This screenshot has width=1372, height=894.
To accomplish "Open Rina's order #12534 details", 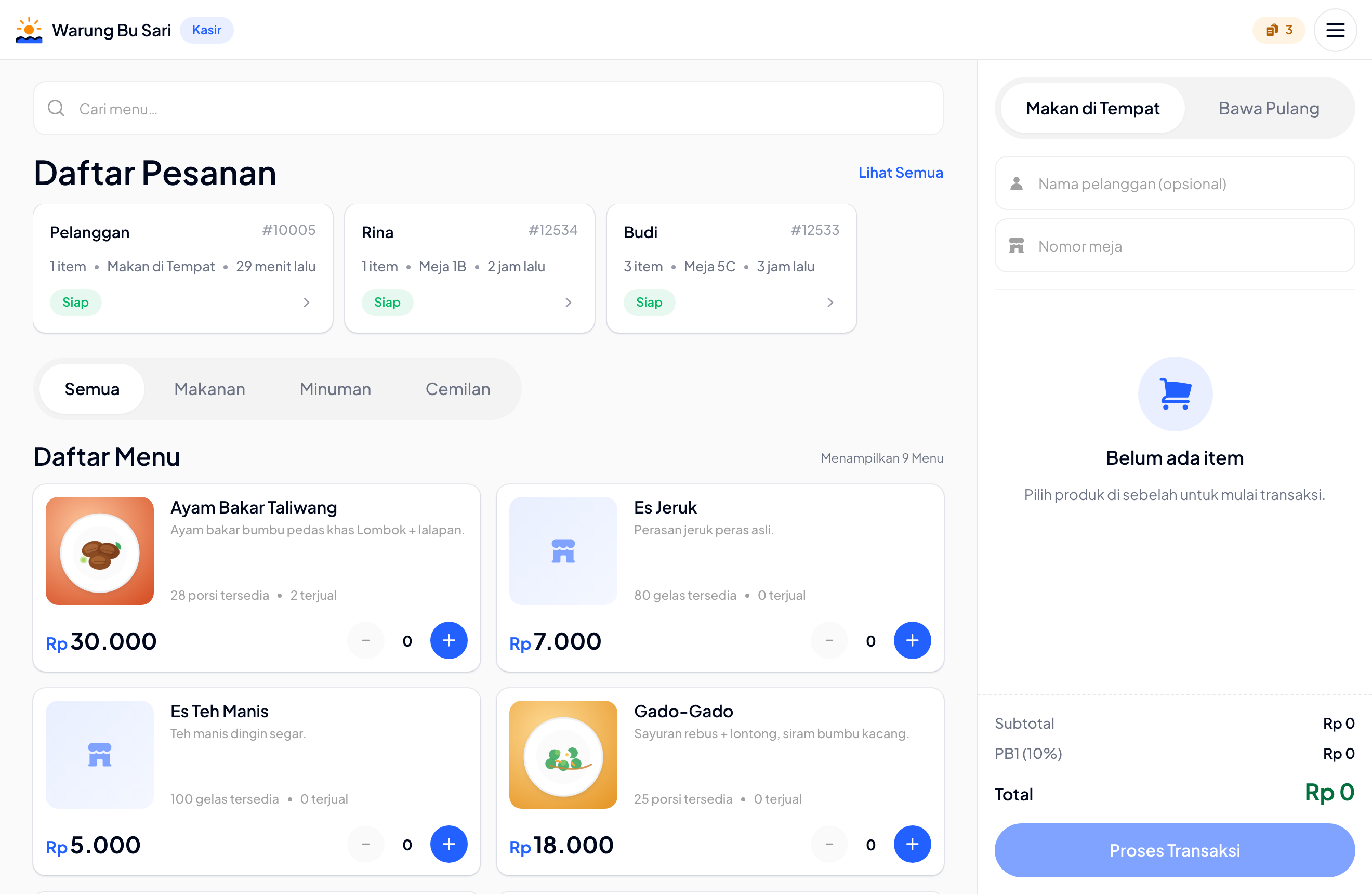I will pyautogui.click(x=469, y=268).
